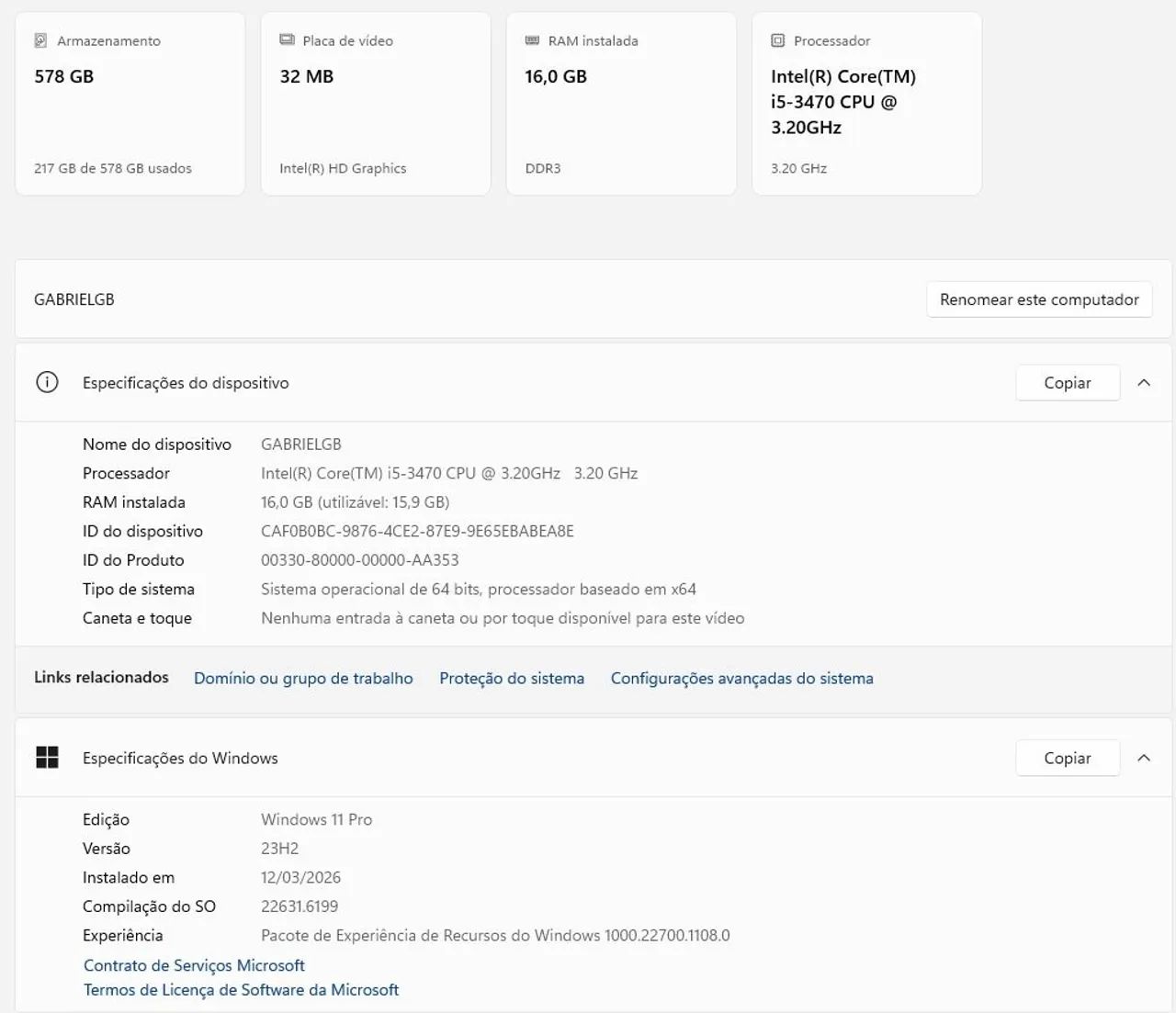Screen dimensions: 1176x1013
Task: Select the product ID value 00330-80000-00000-AA353
Action: [x=360, y=560]
